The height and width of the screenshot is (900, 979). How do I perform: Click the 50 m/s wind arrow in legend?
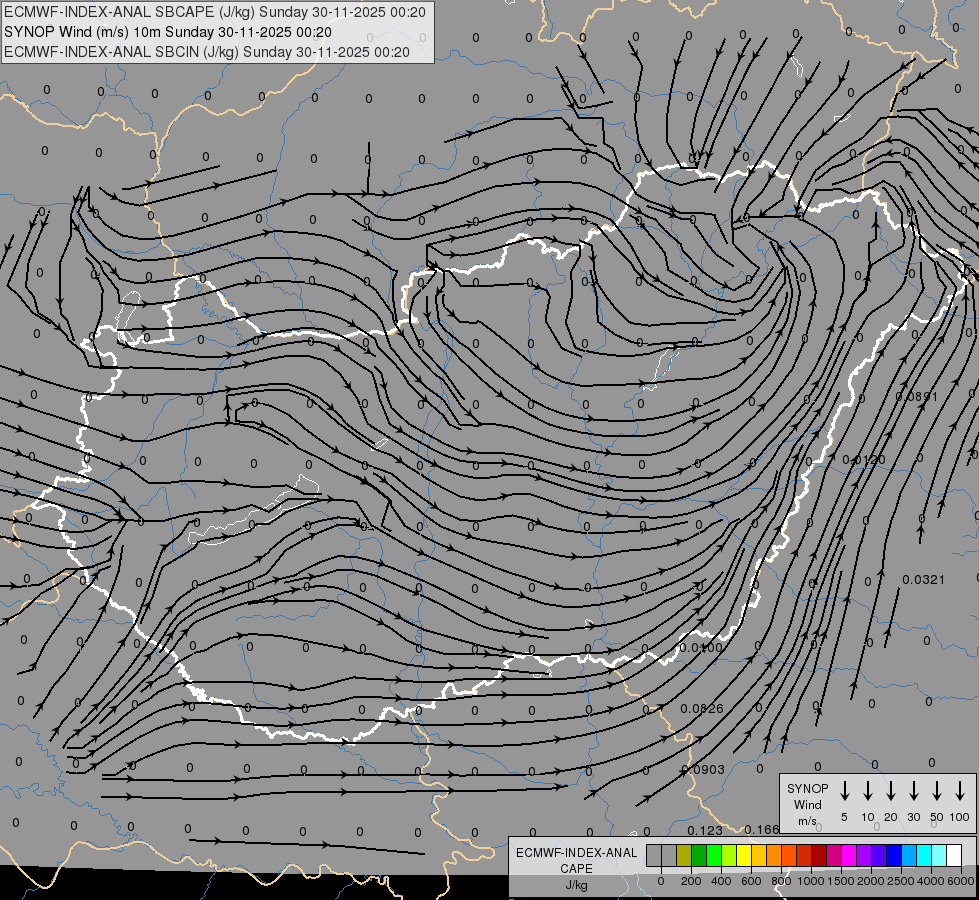pos(937,791)
